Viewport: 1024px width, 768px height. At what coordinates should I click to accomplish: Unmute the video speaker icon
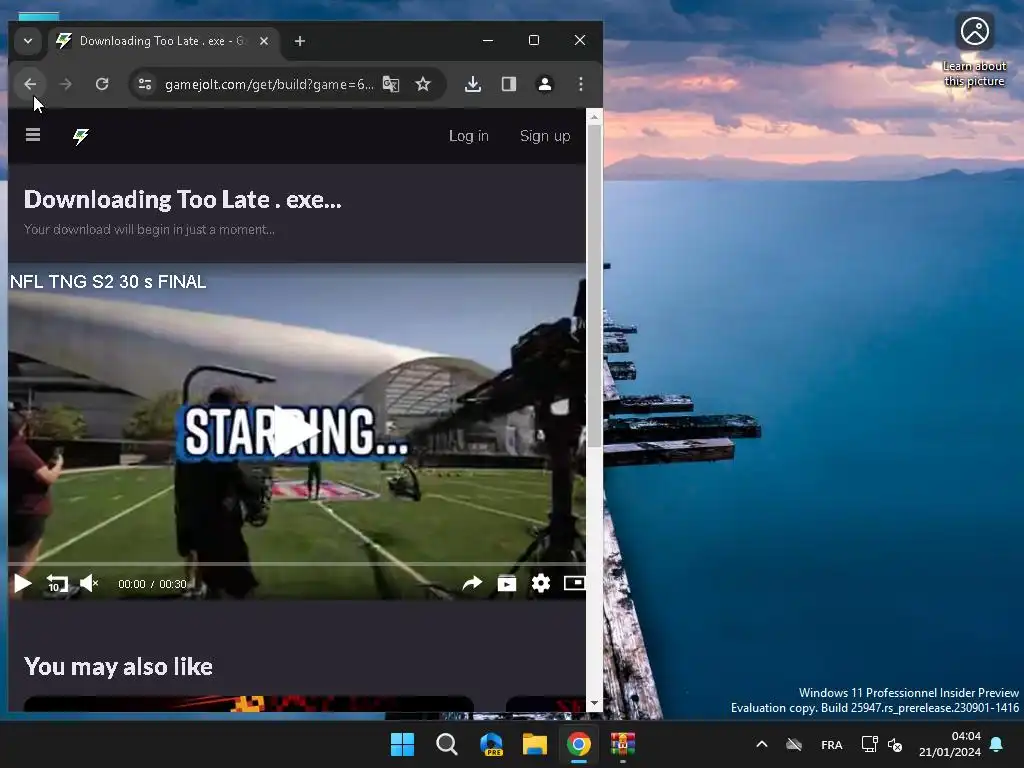tap(89, 583)
